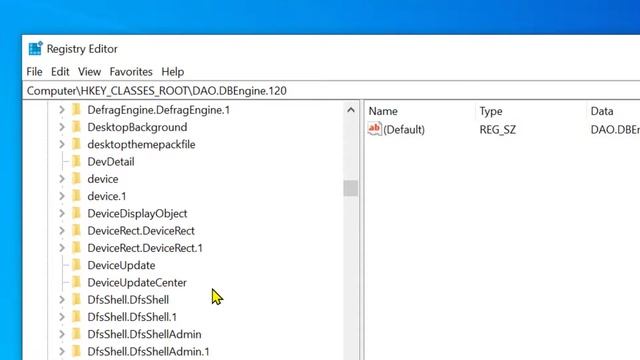Expand the DfsShell.DfsShell key
This screenshot has height=360, width=640.
pos(62,300)
